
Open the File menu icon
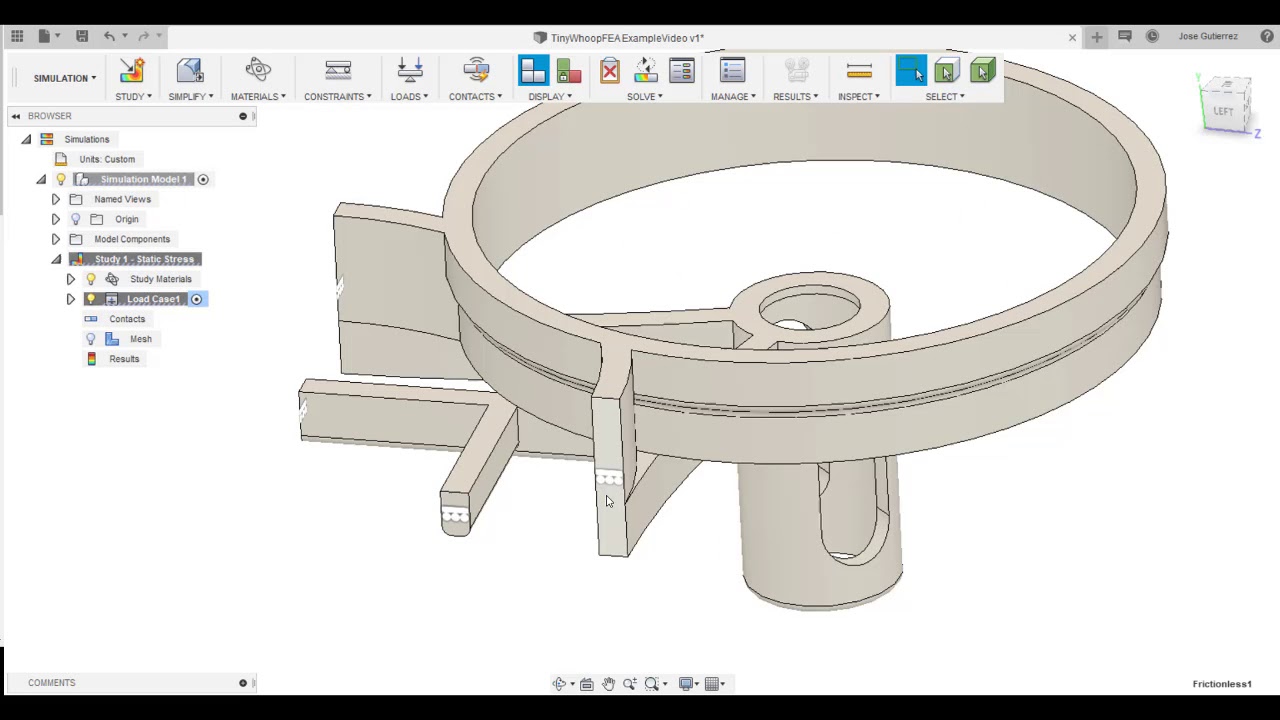(x=44, y=36)
